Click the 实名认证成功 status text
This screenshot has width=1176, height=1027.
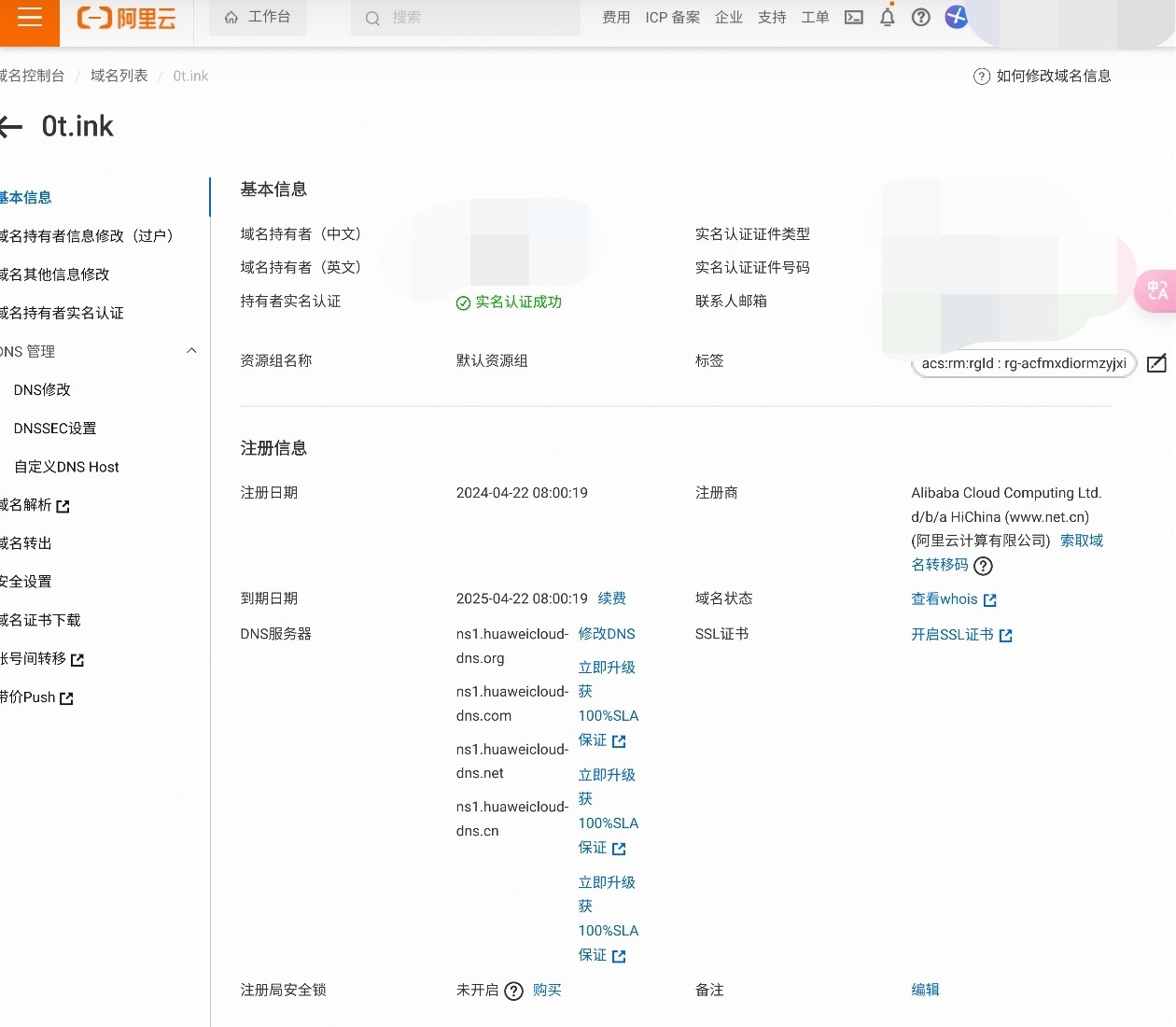pyautogui.click(x=509, y=302)
